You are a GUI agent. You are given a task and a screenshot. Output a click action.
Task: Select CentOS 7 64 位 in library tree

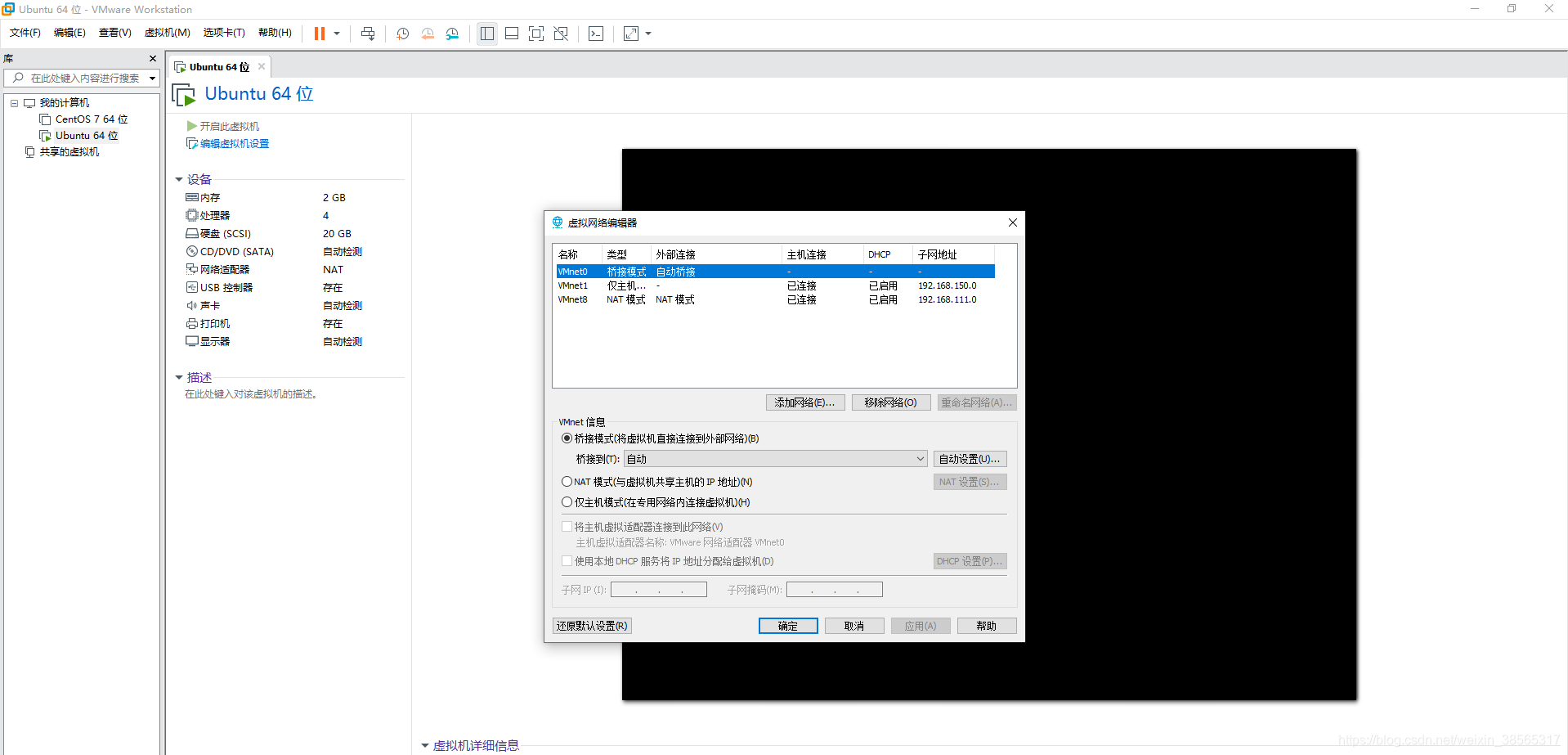point(92,119)
